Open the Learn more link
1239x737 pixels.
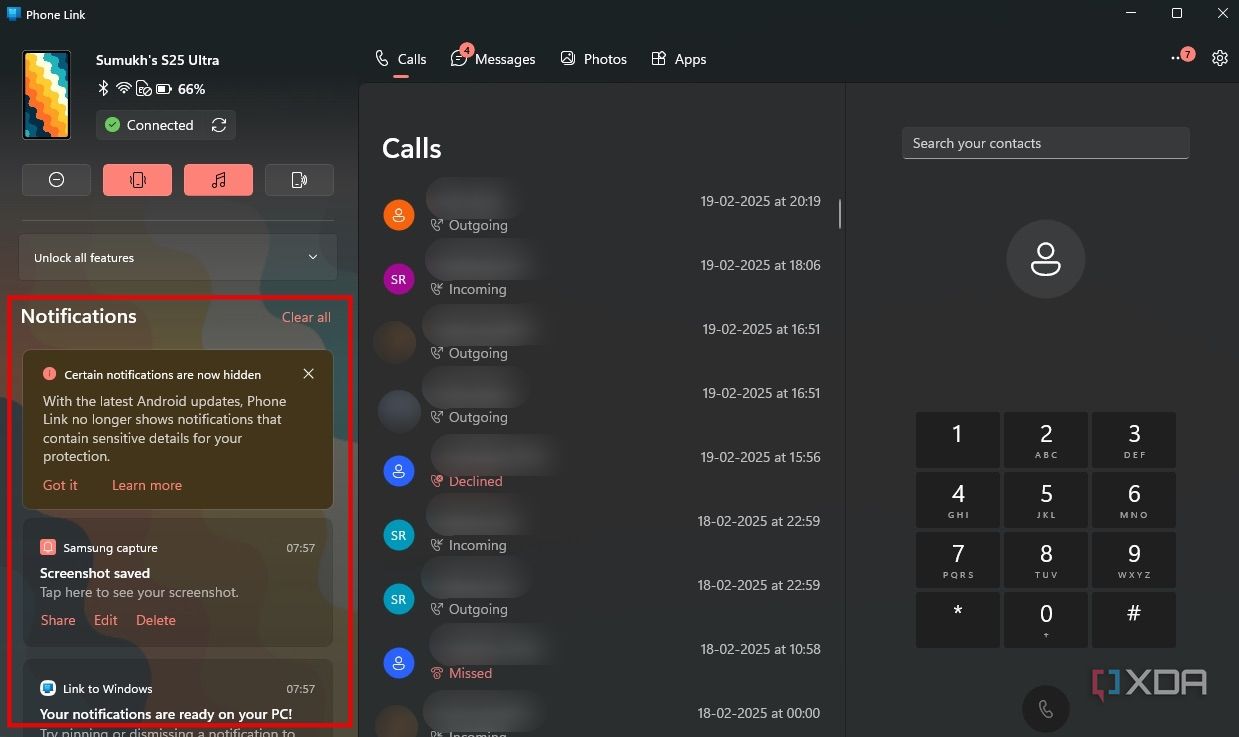point(146,485)
